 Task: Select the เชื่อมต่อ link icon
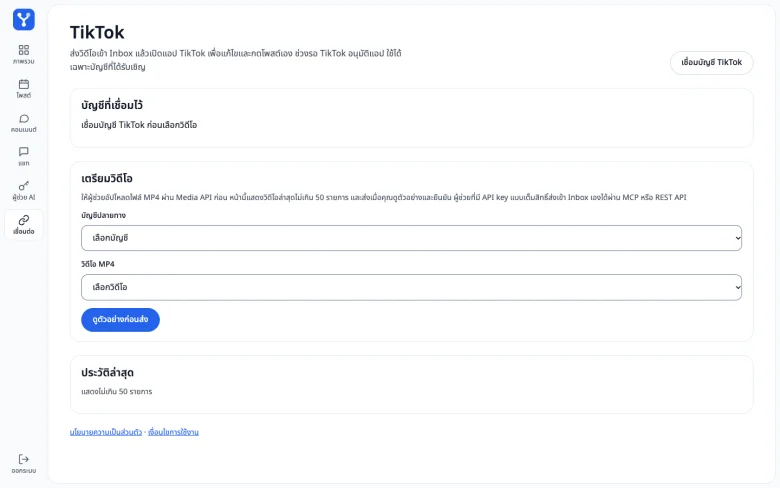pyautogui.click(x=23, y=220)
